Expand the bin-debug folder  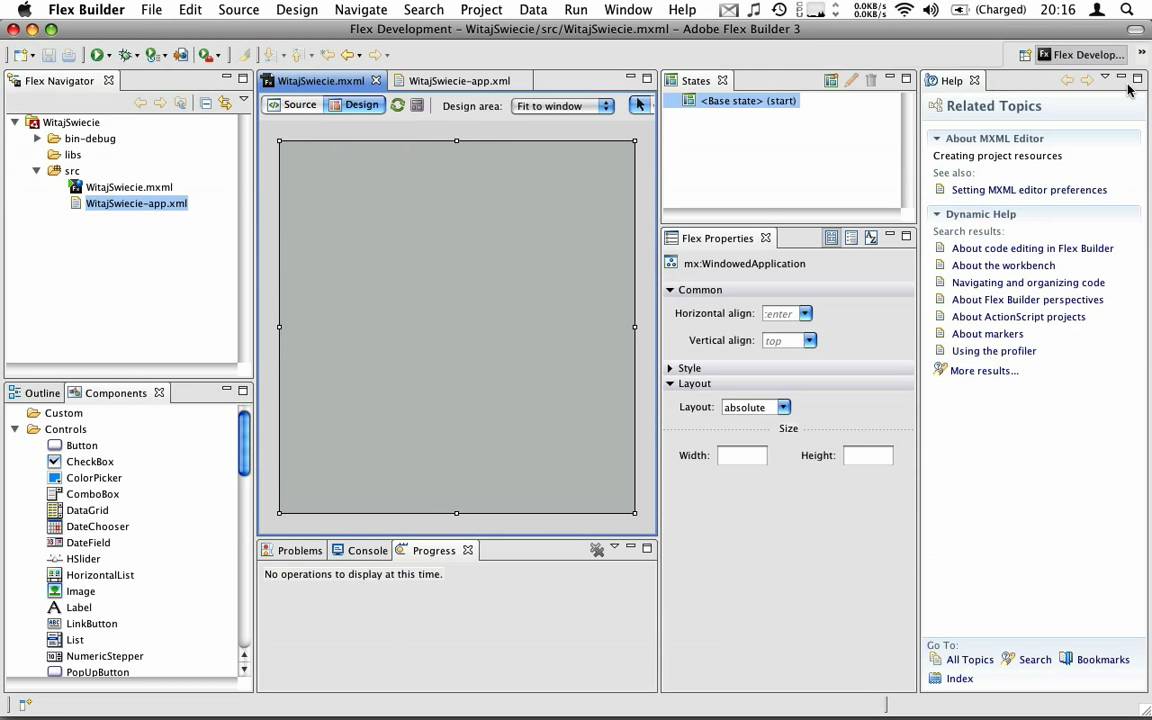(x=37, y=138)
